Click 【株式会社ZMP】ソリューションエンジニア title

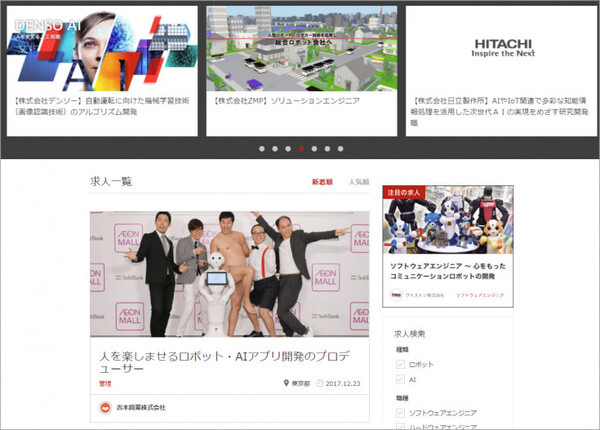(x=287, y=101)
